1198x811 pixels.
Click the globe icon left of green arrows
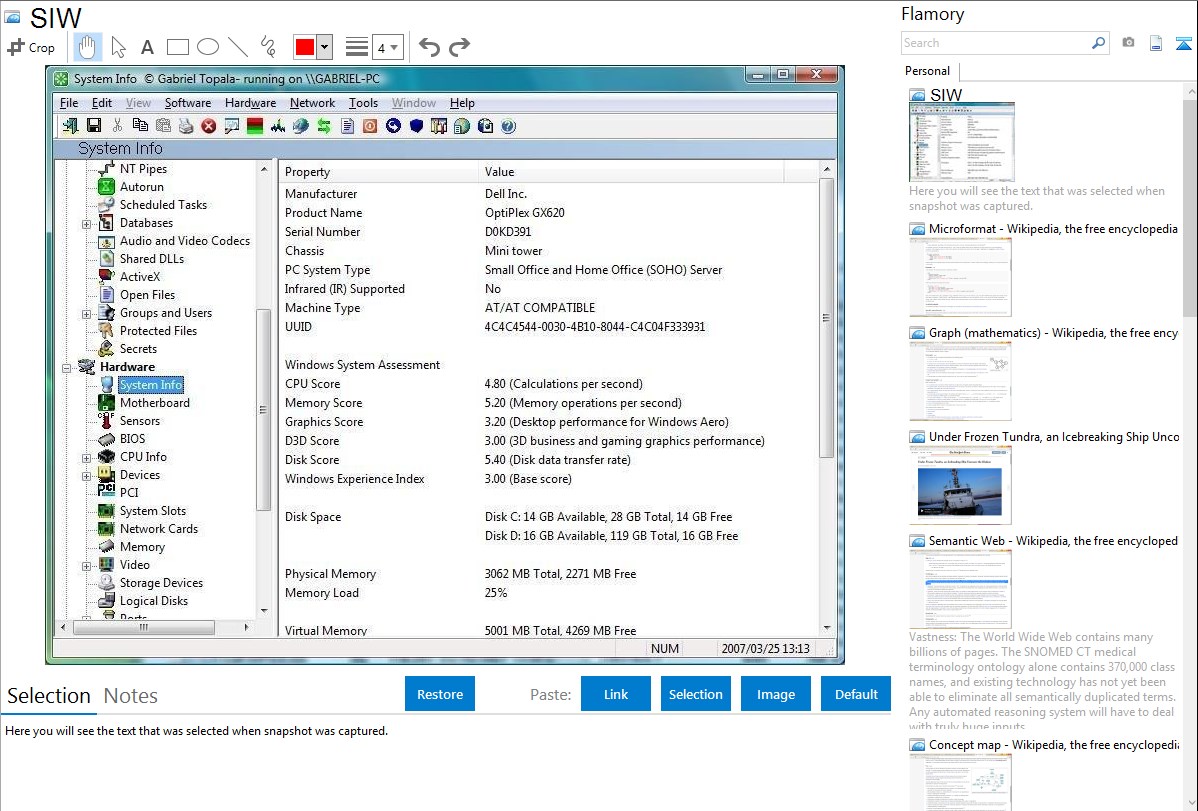click(301, 126)
